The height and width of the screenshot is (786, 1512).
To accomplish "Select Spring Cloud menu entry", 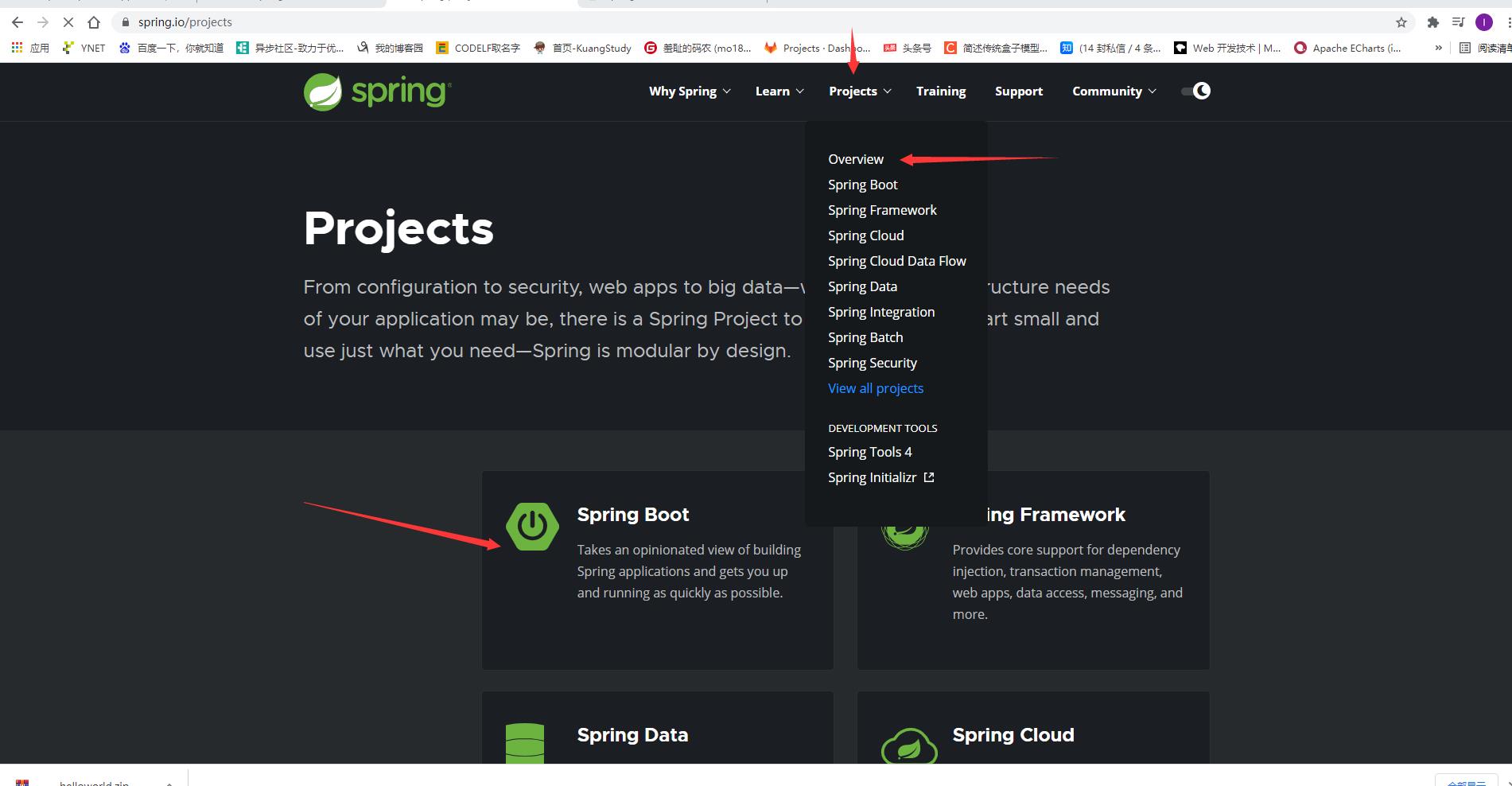I will click(865, 235).
